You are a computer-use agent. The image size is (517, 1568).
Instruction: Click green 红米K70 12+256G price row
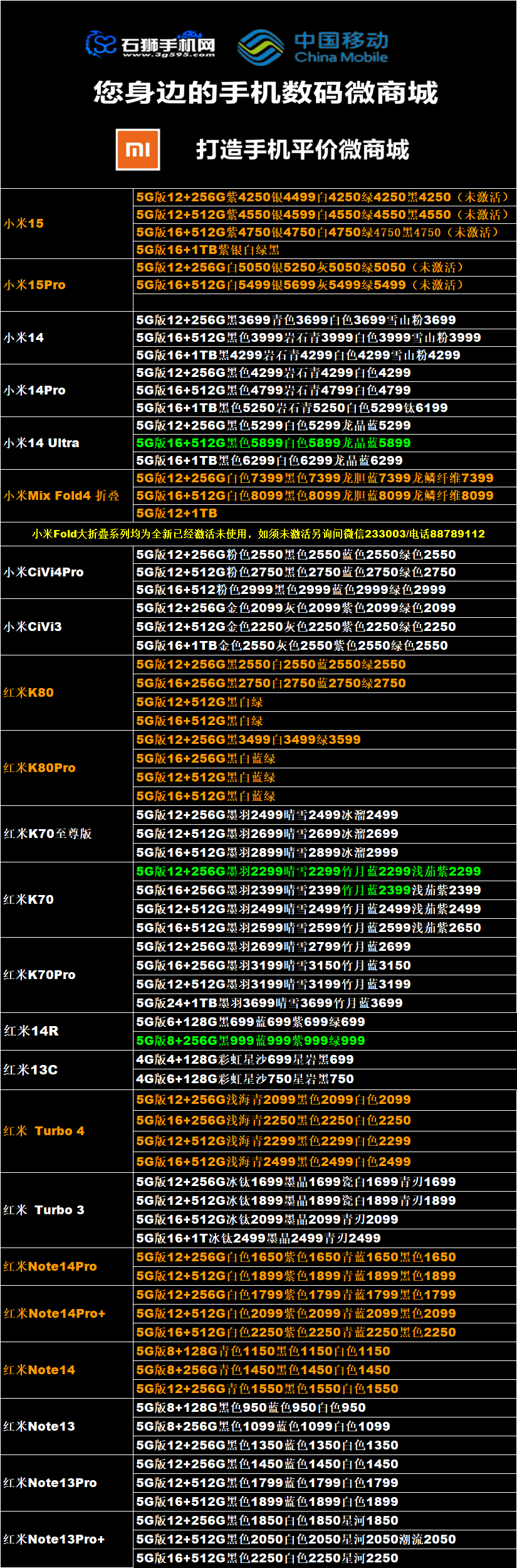[x=308, y=871]
